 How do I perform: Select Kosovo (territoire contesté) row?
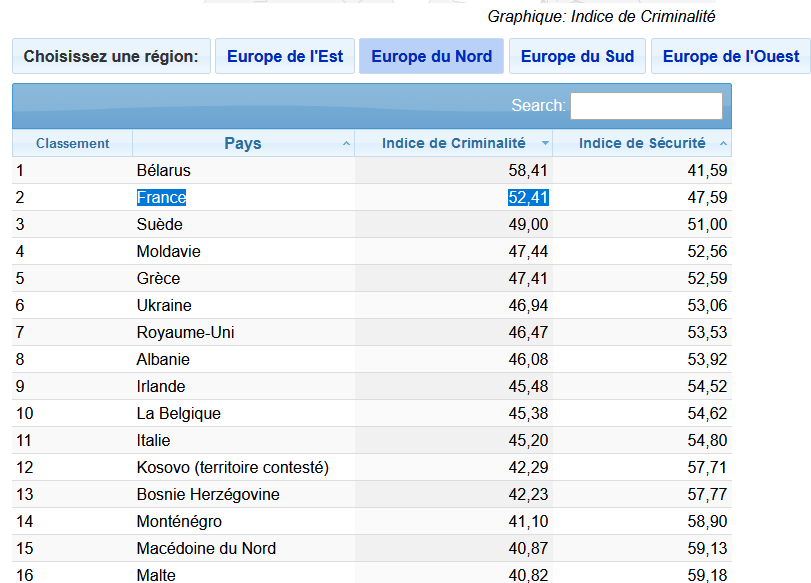point(232,468)
